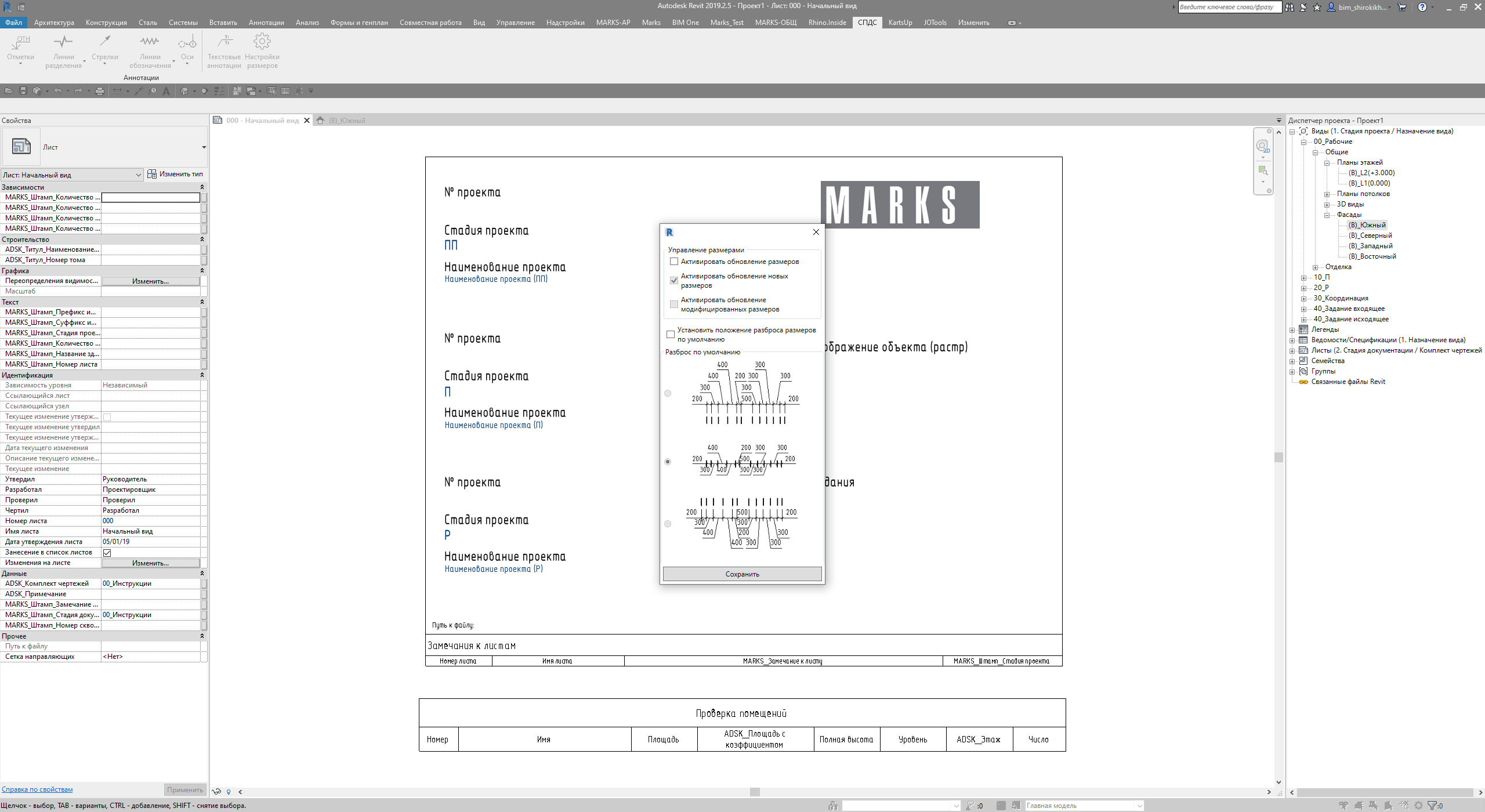Open the Линии обозначения tool
This screenshot has height=812, width=1485.
coord(150,51)
